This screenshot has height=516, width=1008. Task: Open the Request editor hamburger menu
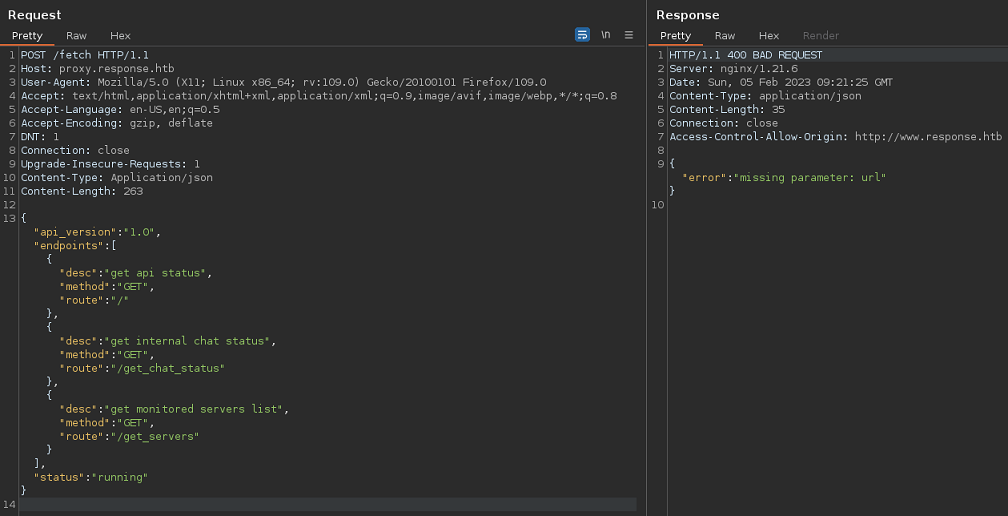point(629,35)
